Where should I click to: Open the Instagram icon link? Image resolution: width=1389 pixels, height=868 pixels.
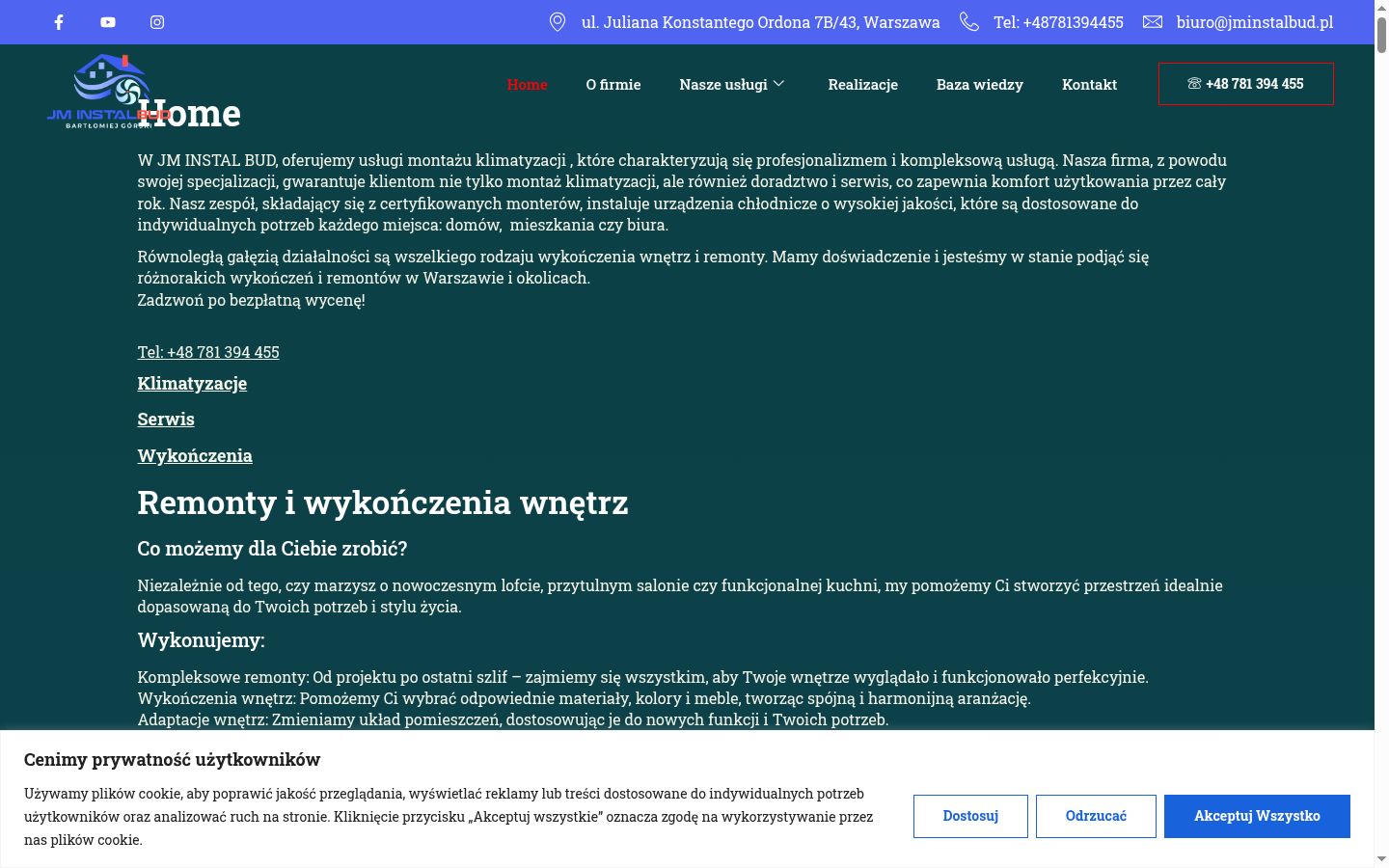157,22
